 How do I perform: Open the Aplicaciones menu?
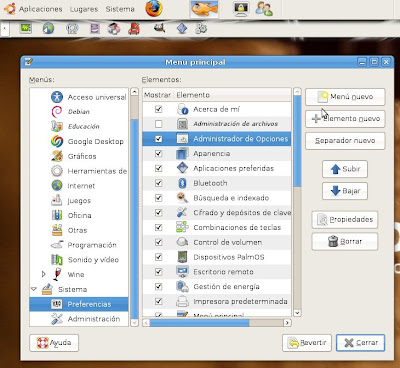tap(41, 9)
